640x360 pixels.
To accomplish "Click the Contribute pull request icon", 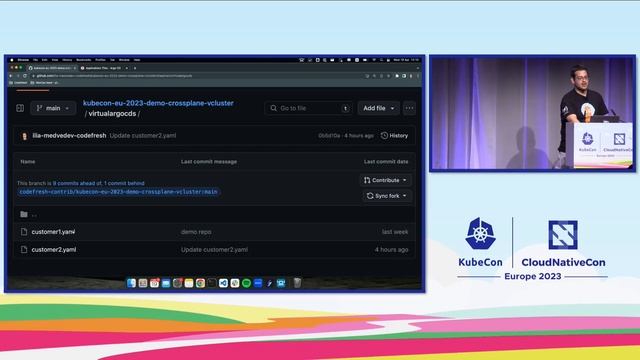I will pyautogui.click(x=367, y=180).
